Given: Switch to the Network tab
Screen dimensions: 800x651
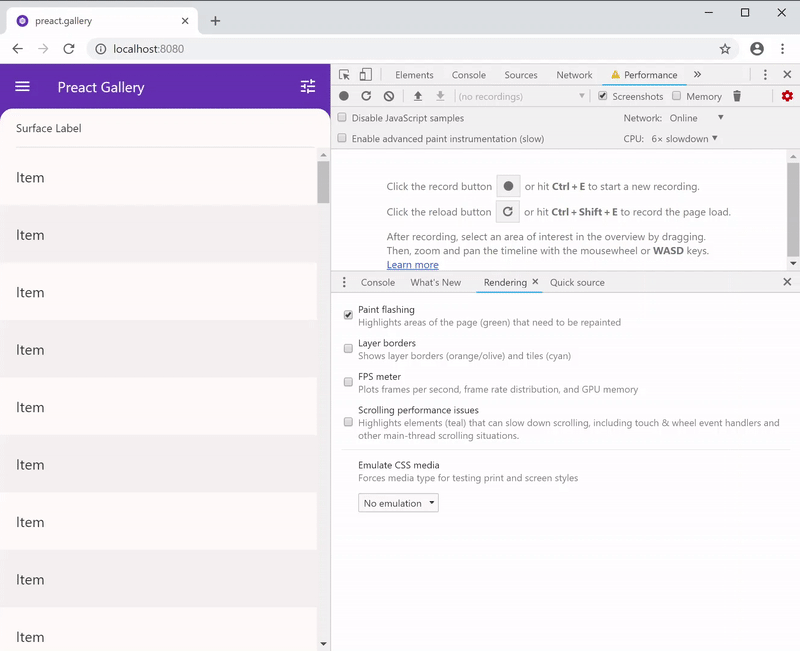Looking at the screenshot, I should point(574,75).
